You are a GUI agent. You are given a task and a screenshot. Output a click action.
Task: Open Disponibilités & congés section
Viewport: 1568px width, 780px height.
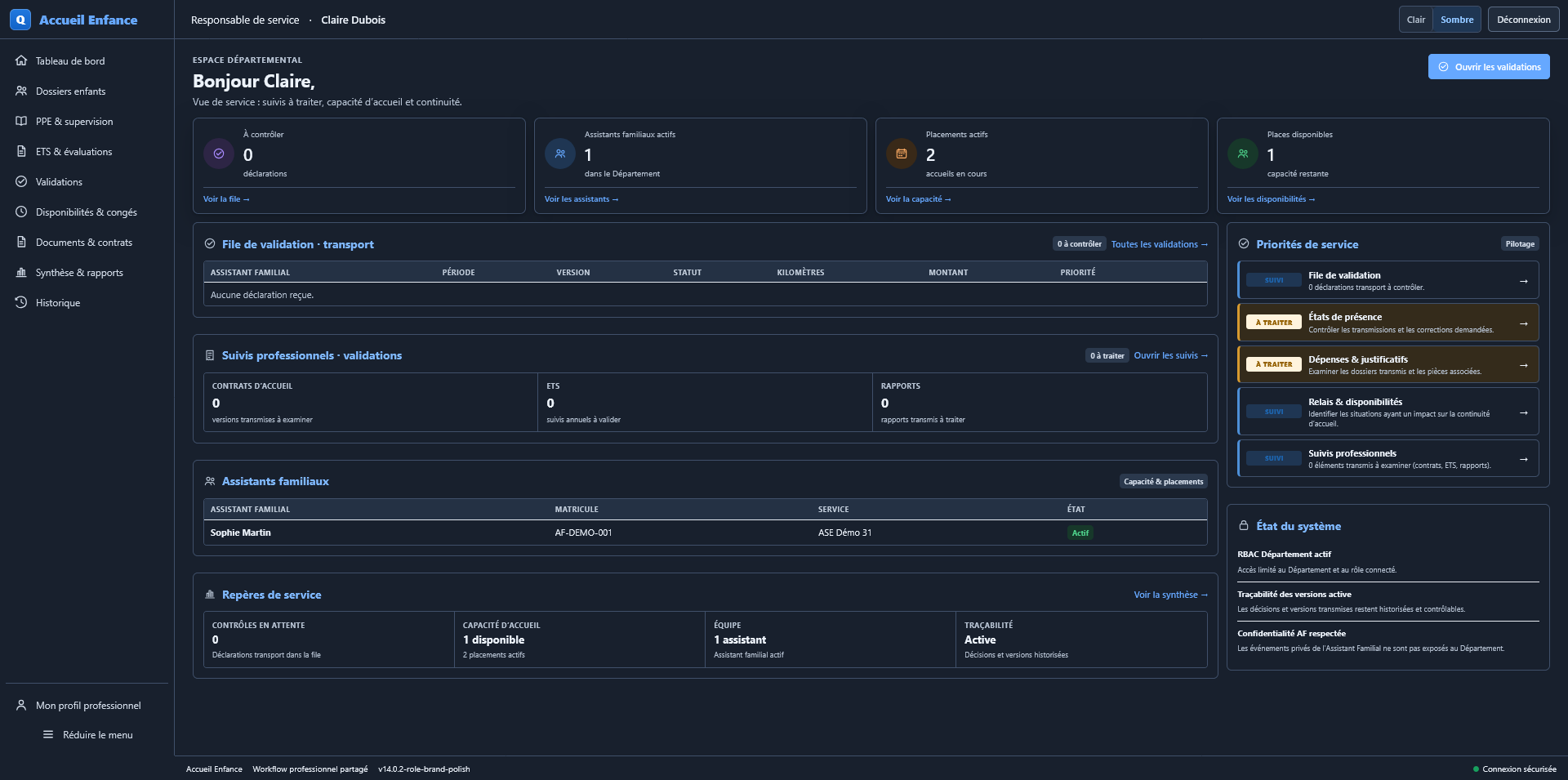87,212
